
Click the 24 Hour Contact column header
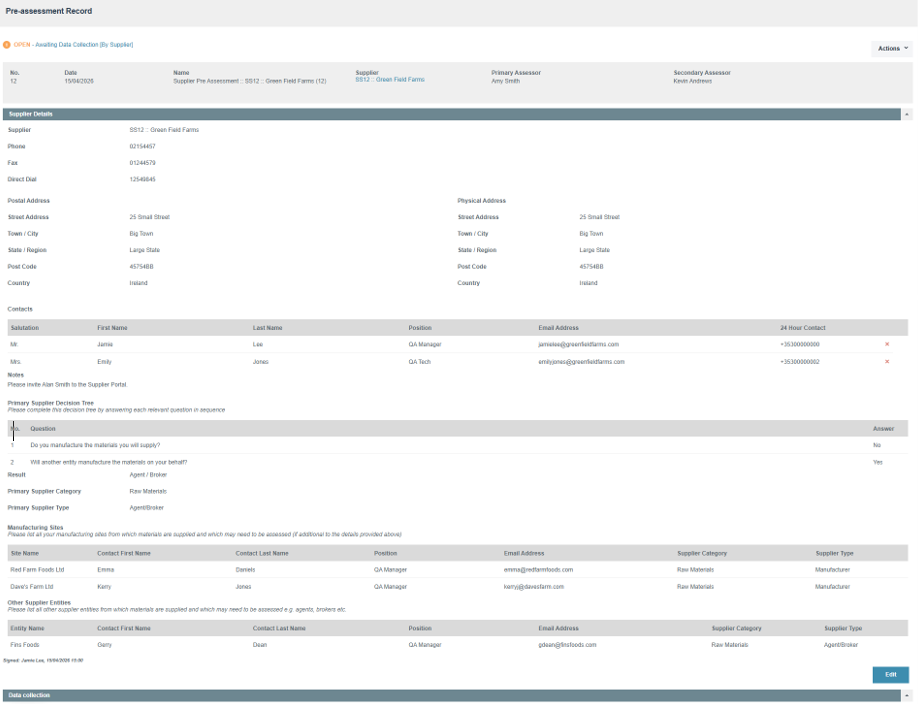(803, 328)
